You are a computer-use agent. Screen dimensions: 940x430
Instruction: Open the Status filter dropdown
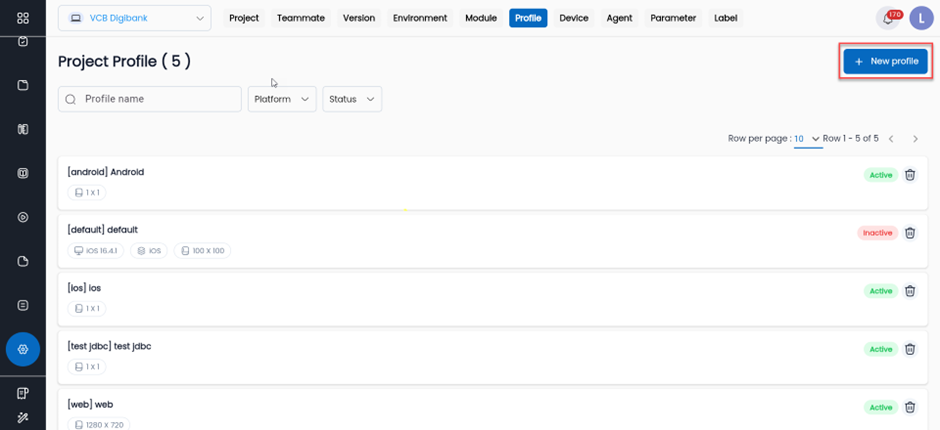[352, 99]
